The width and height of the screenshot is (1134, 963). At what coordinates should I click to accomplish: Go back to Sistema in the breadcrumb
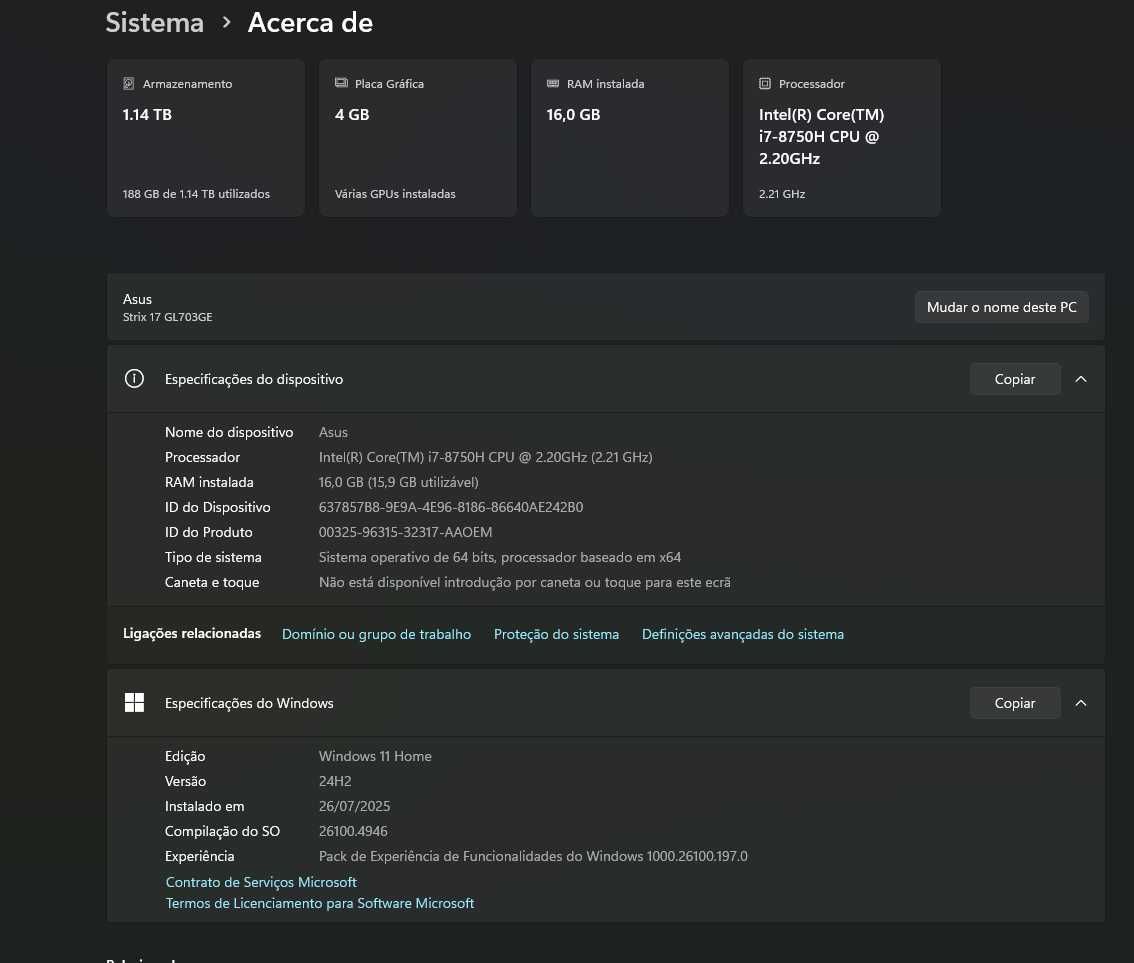(155, 23)
